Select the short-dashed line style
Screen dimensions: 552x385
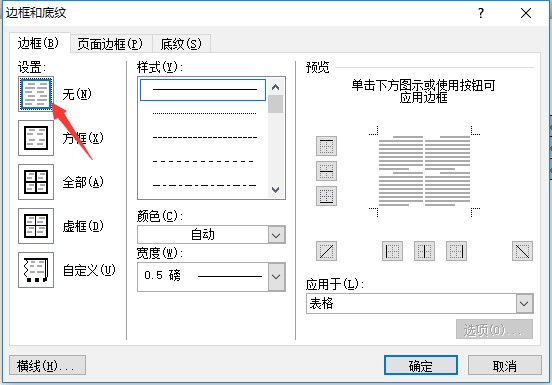click(x=204, y=138)
